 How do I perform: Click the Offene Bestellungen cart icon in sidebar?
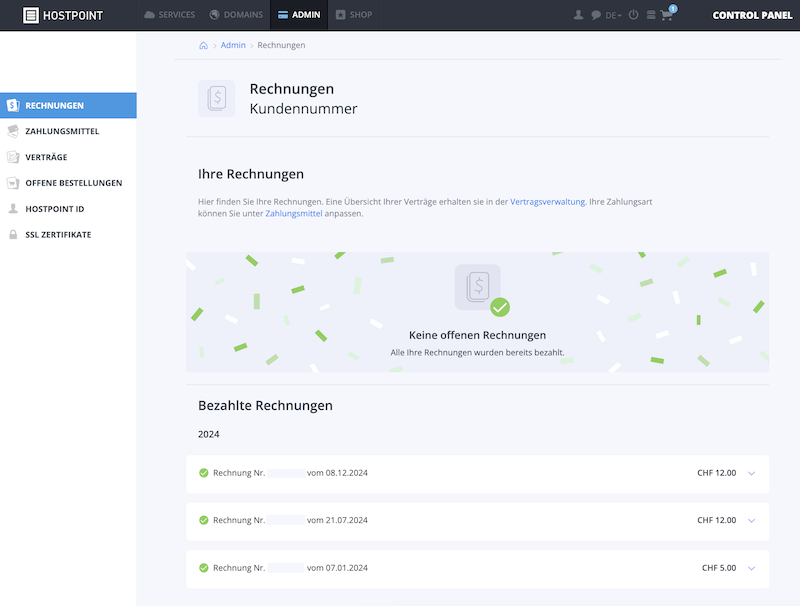click(x=13, y=183)
